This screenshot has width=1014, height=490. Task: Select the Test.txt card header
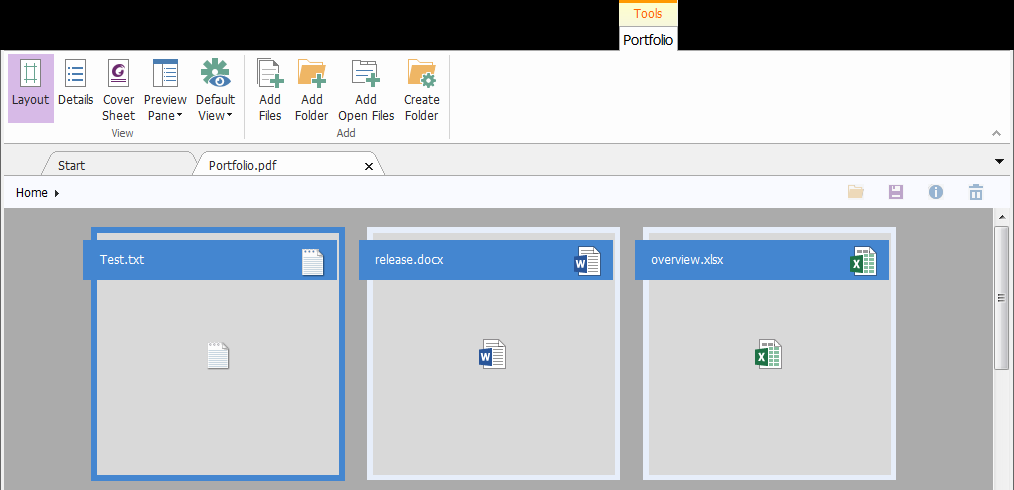pos(210,260)
